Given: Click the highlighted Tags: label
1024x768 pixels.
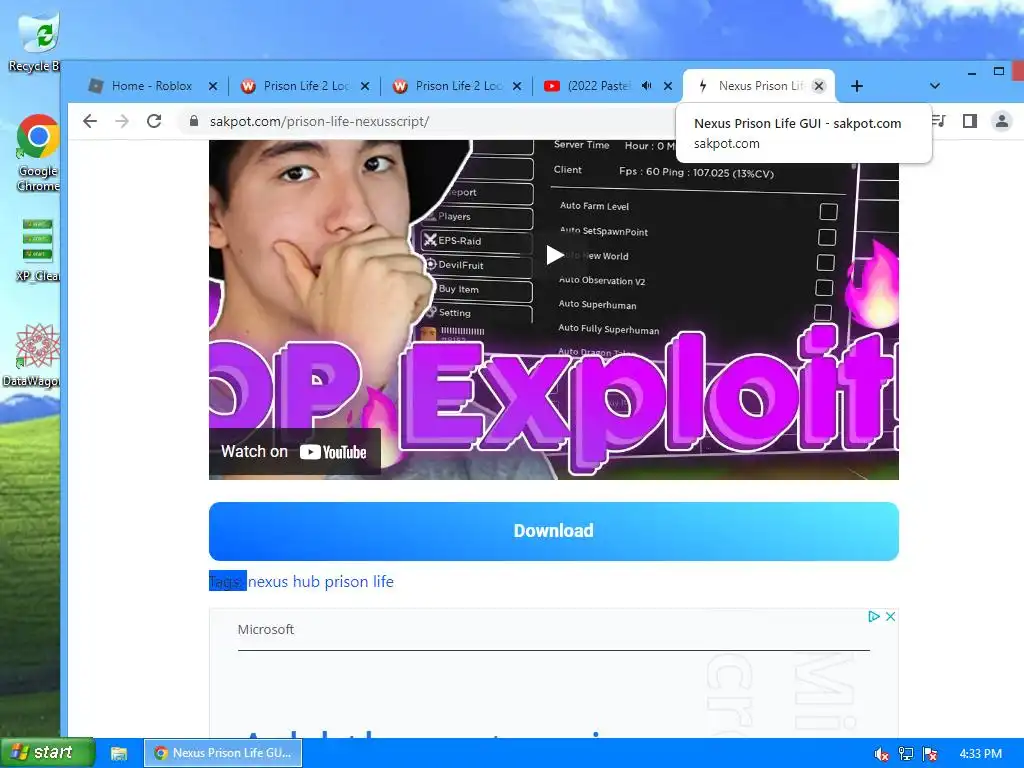Looking at the screenshot, I should click(x=227, y=581).
